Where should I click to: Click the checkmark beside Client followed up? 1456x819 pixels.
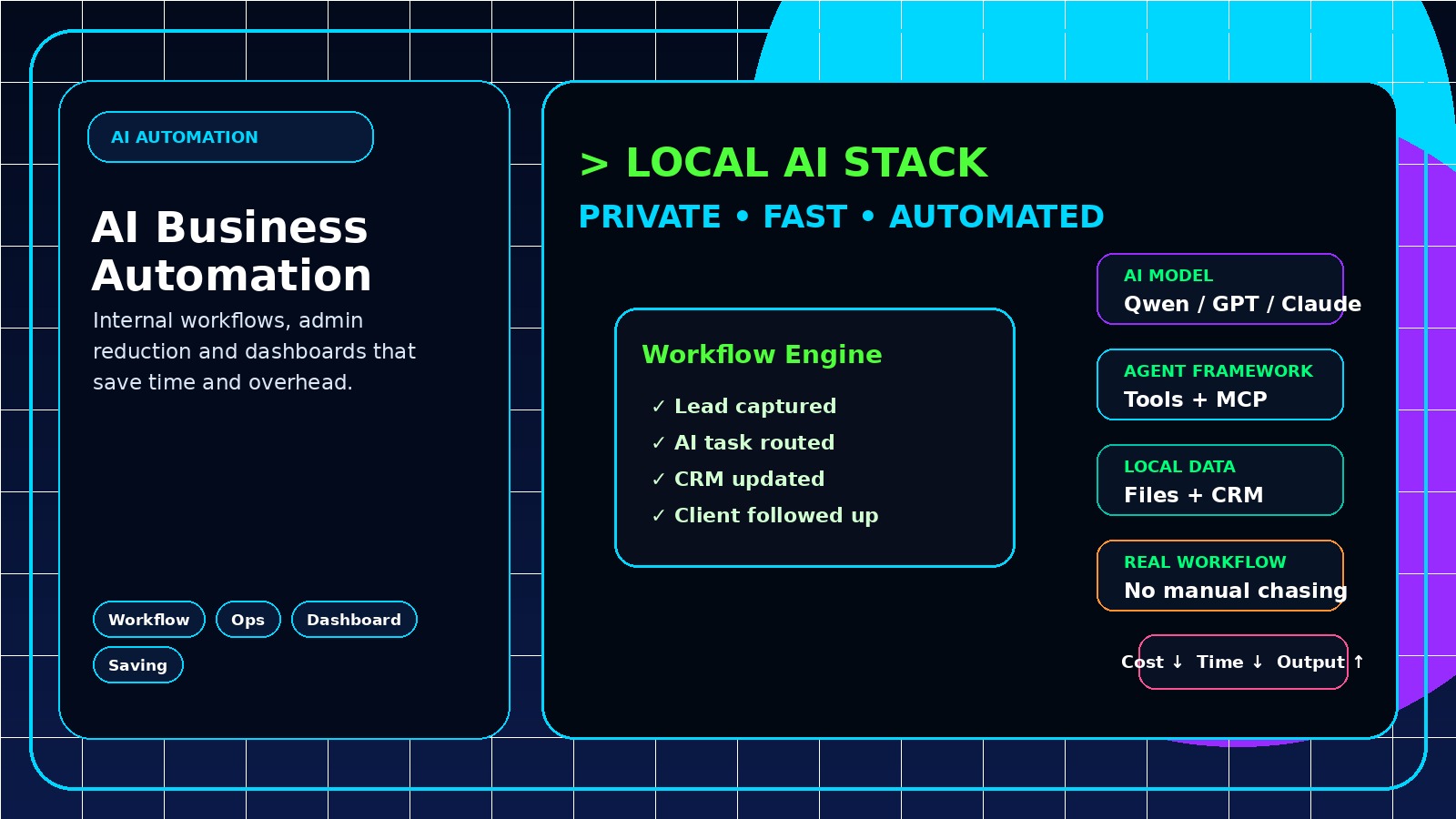[659, 516]
